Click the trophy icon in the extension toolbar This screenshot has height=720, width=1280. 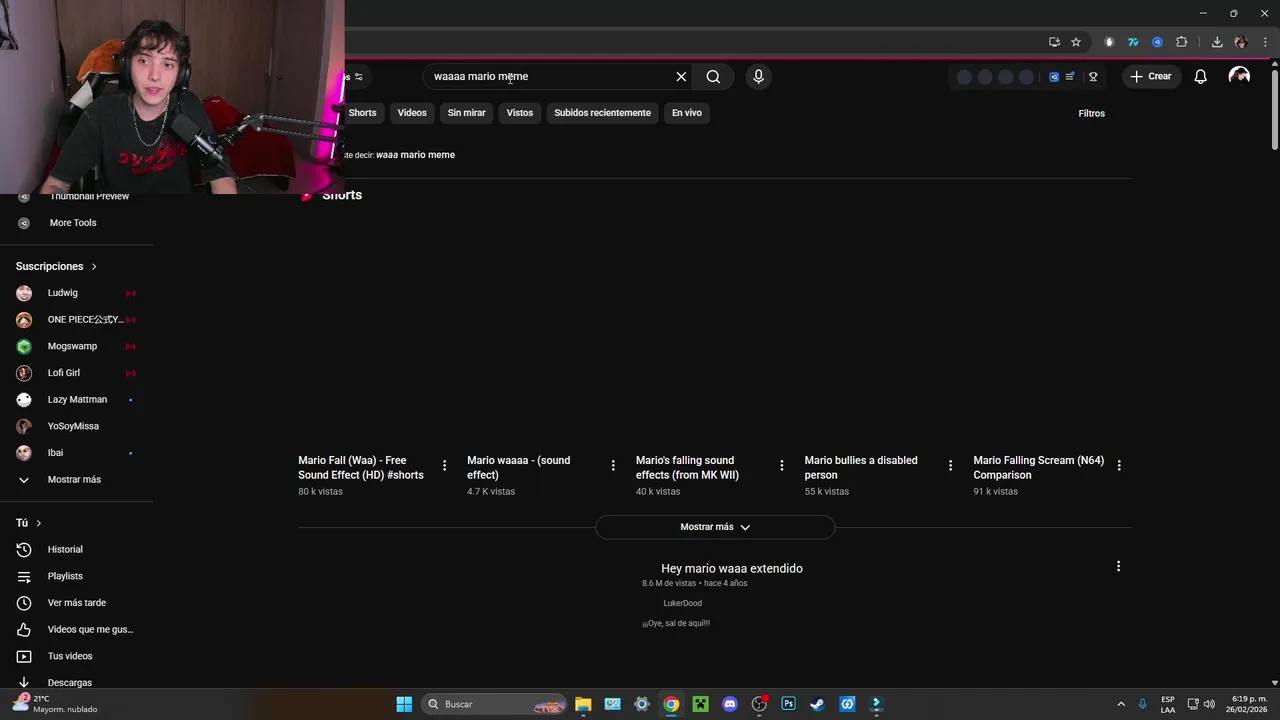click(x=1093, y=76)
